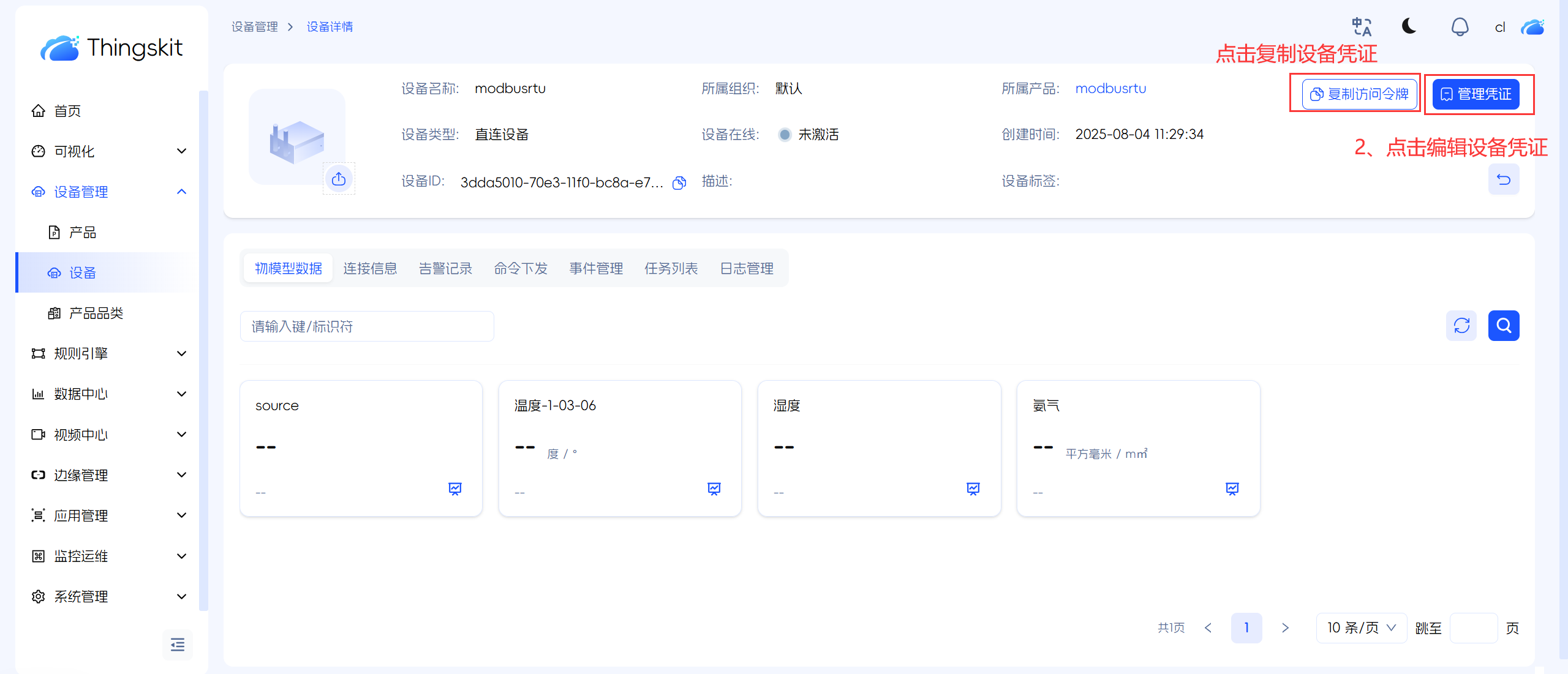Click the return back arrow button
This screenshot has width=1568, height=674.
point(1503,179)
